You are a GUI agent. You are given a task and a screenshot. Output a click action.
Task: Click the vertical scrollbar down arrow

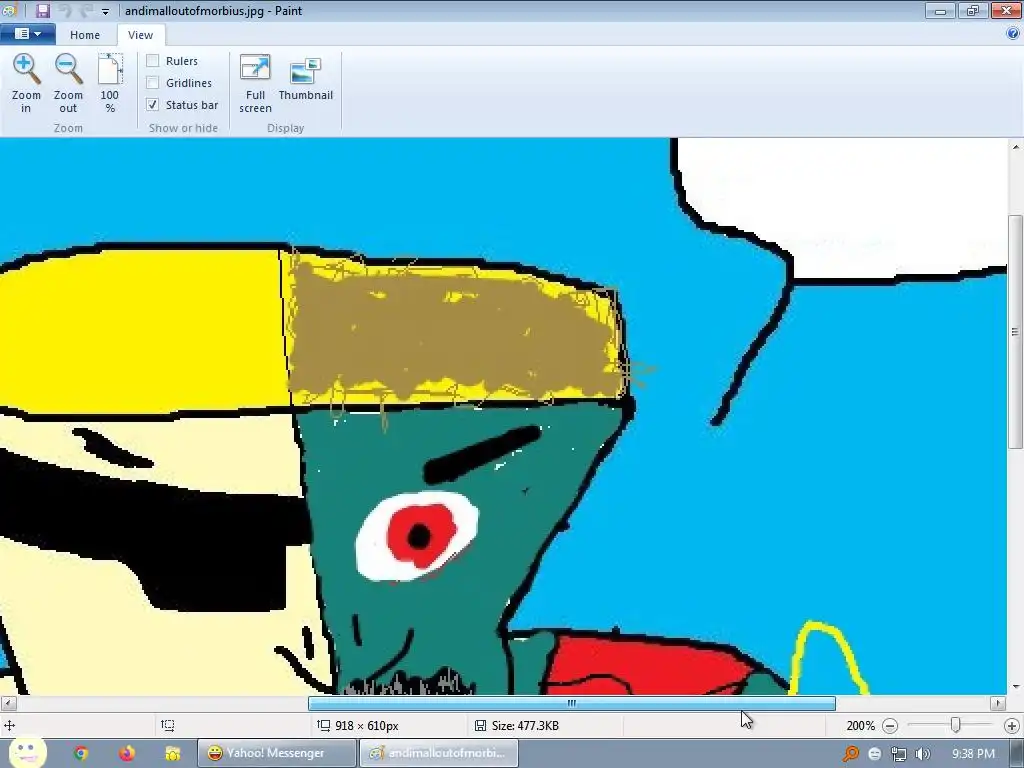(x=1016, y=686)
